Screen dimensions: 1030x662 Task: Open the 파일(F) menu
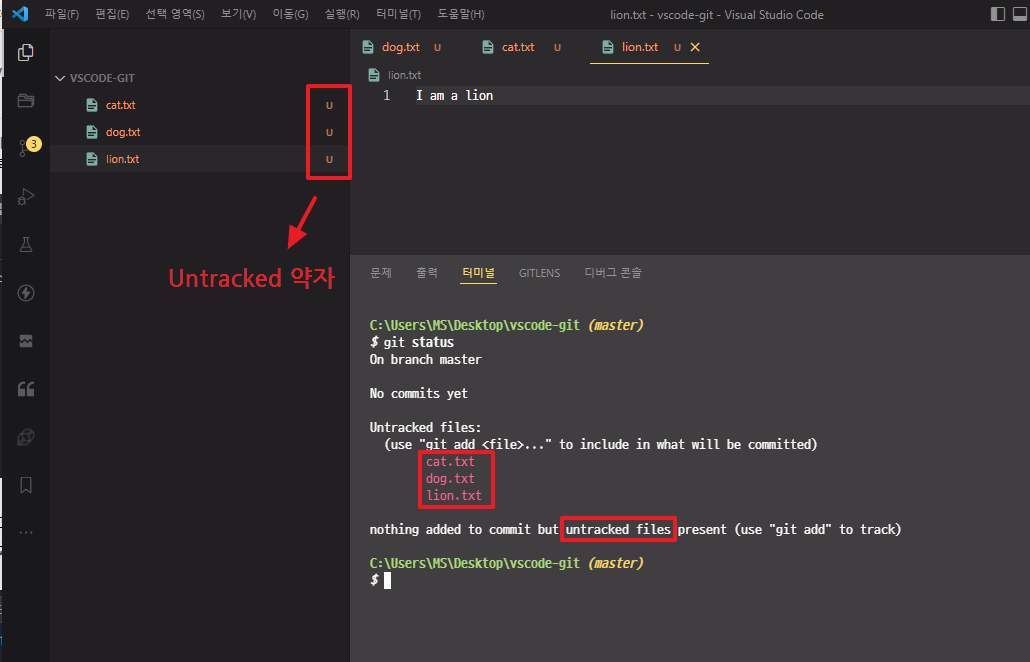coord(62,14)
